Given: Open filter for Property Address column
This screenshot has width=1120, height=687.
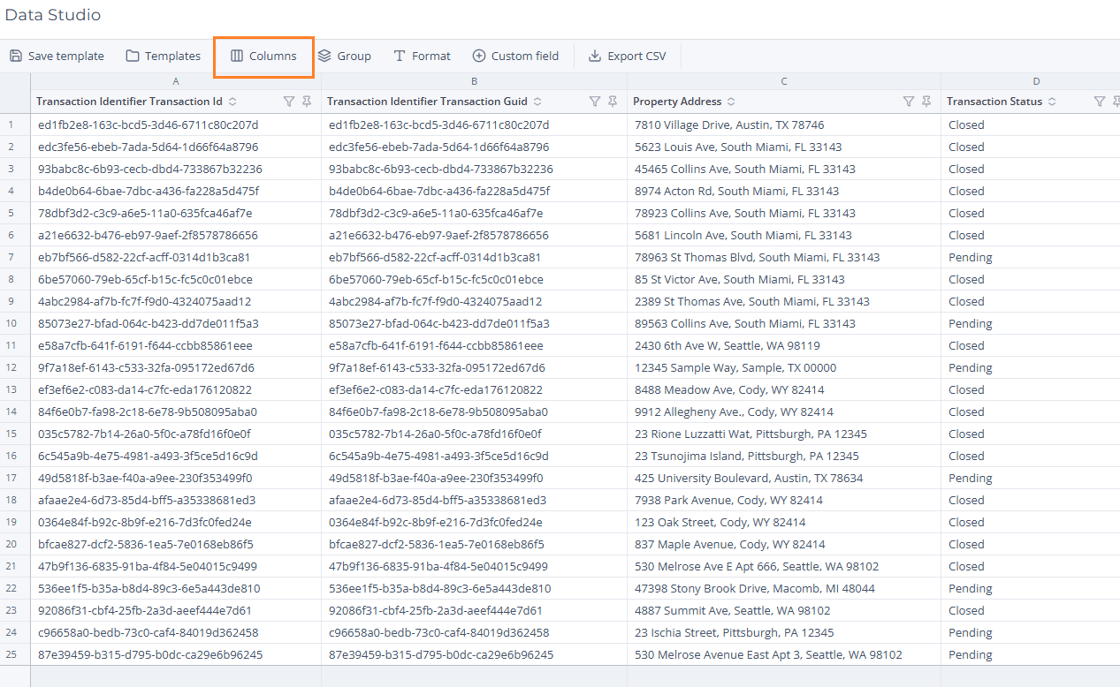Looking at the screenshot, I should 908,101.
